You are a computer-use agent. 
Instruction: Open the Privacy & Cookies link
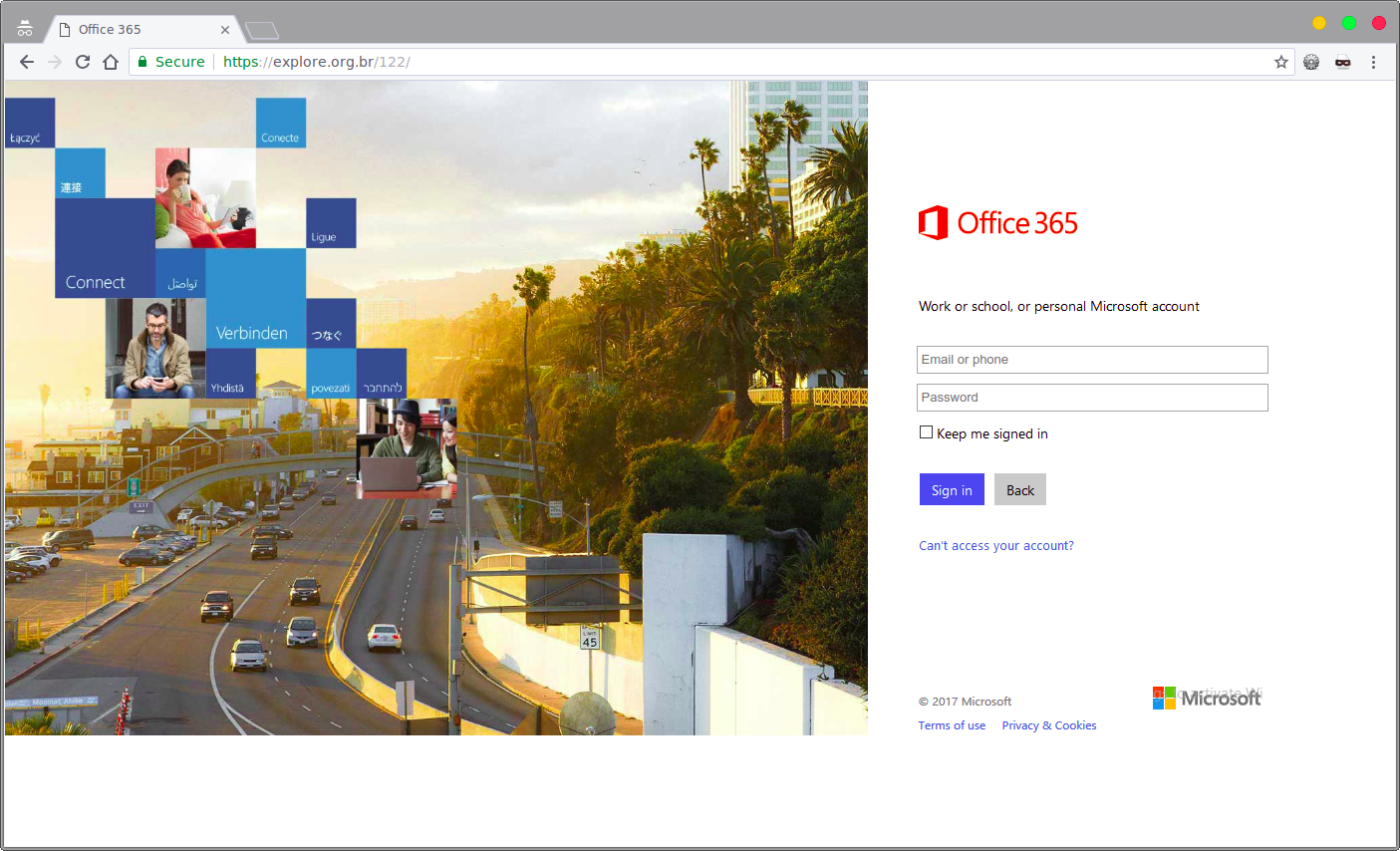(1049, 725)
